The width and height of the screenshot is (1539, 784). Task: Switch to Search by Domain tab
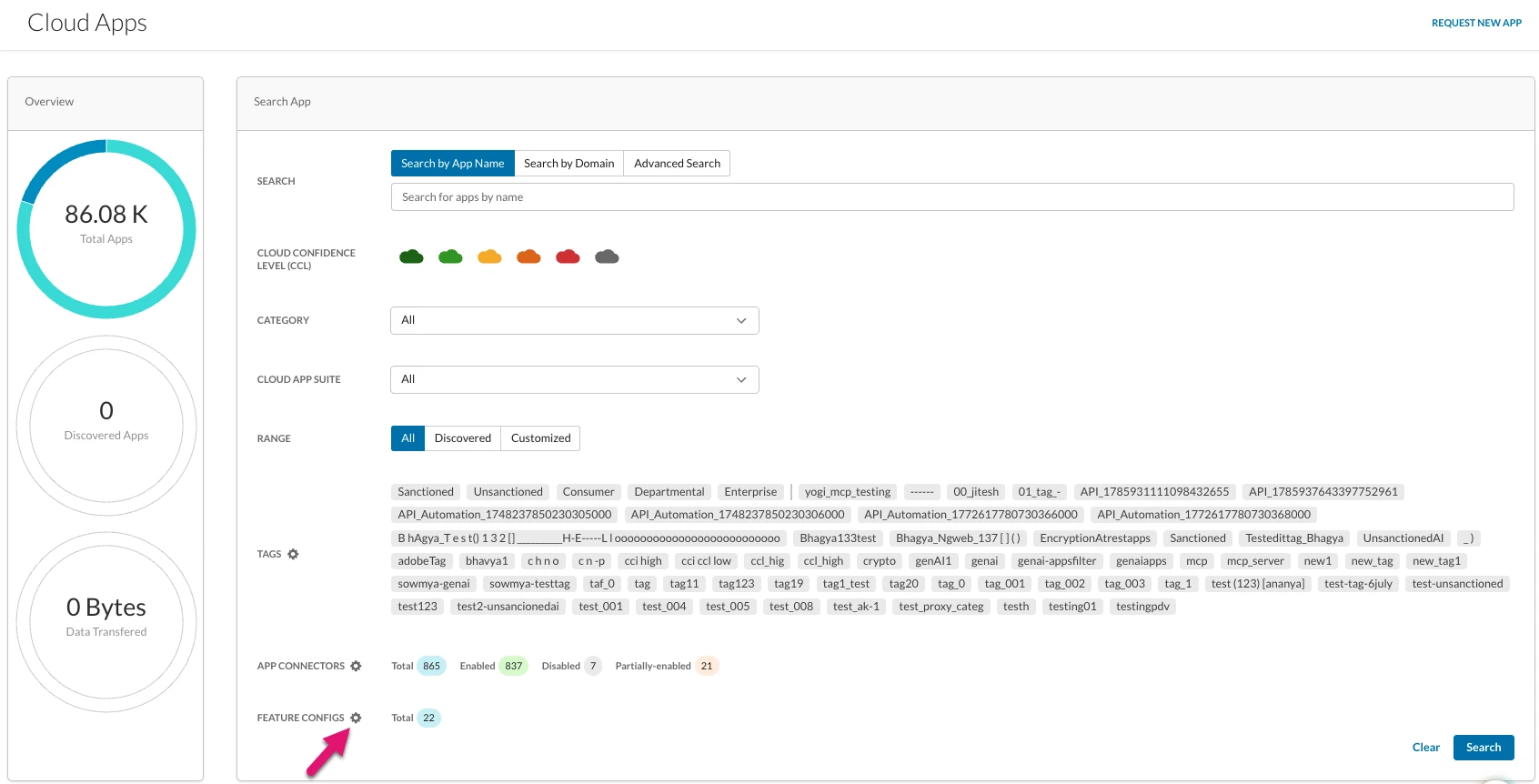coord(569,164)
